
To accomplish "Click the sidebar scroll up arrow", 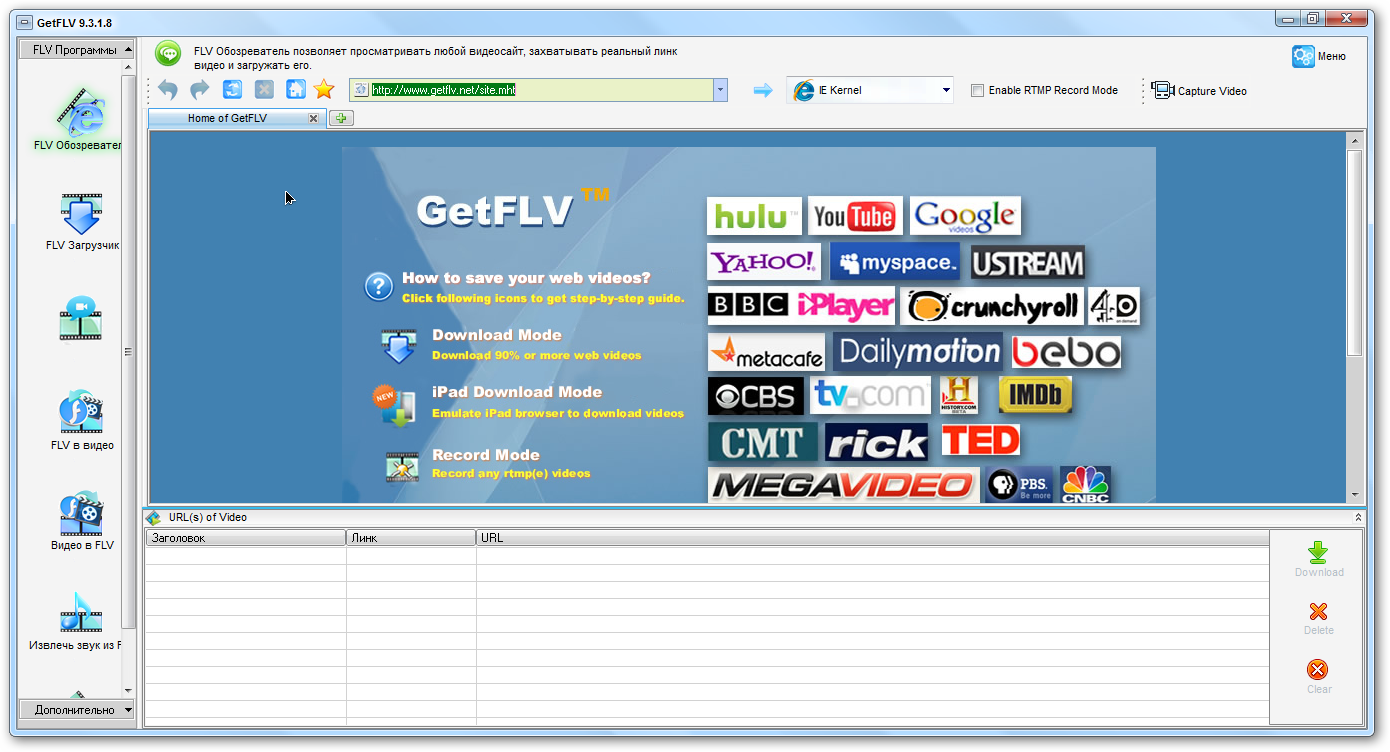I will (x=128, y=67).
